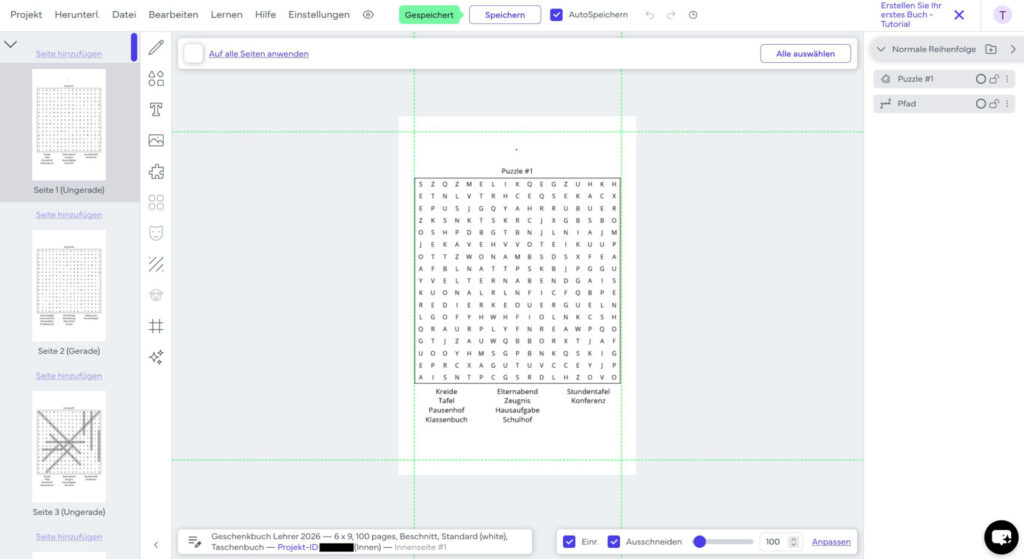The height and width of the screenshot is (559, 1024).
Task: Toggle Puzzle #1 layer visibility circle
Action: click(x=981, y=79)
